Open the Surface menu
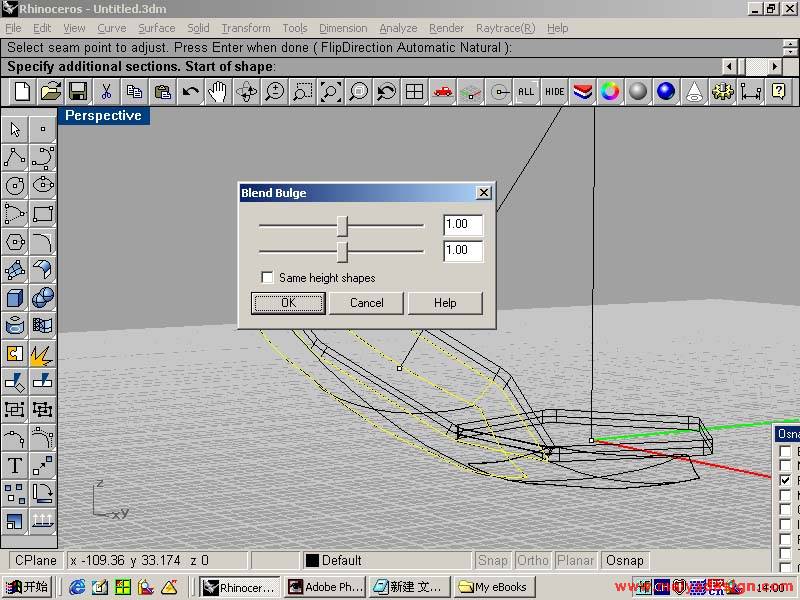Screen dimensions: 800x600 click(x=156, y=28)
